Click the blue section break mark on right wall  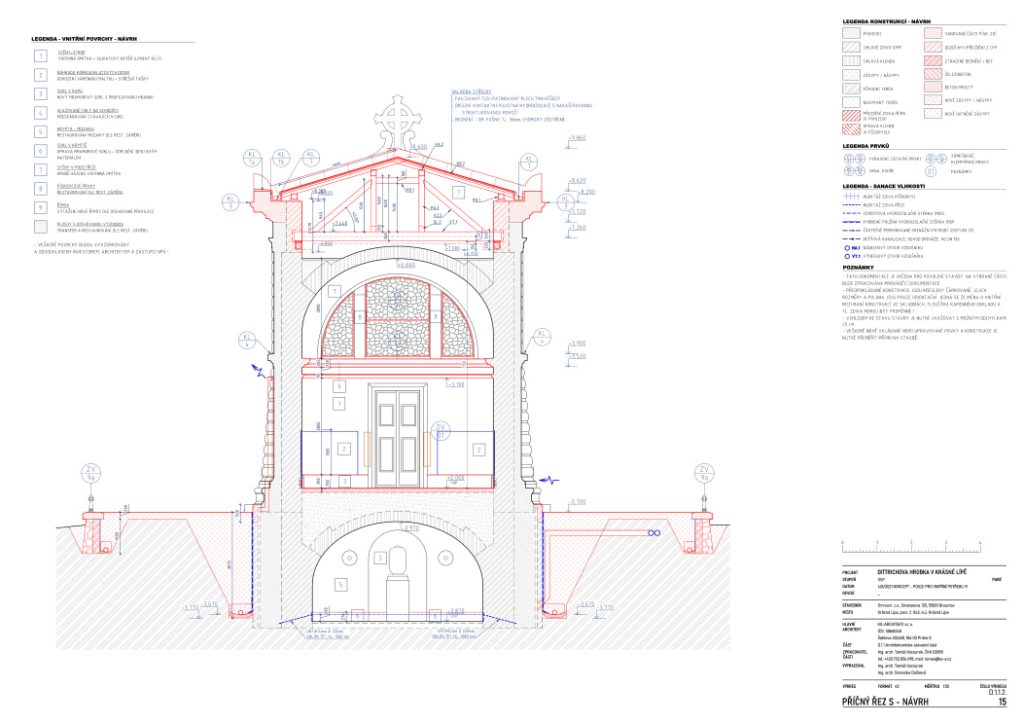pos(549,480)
